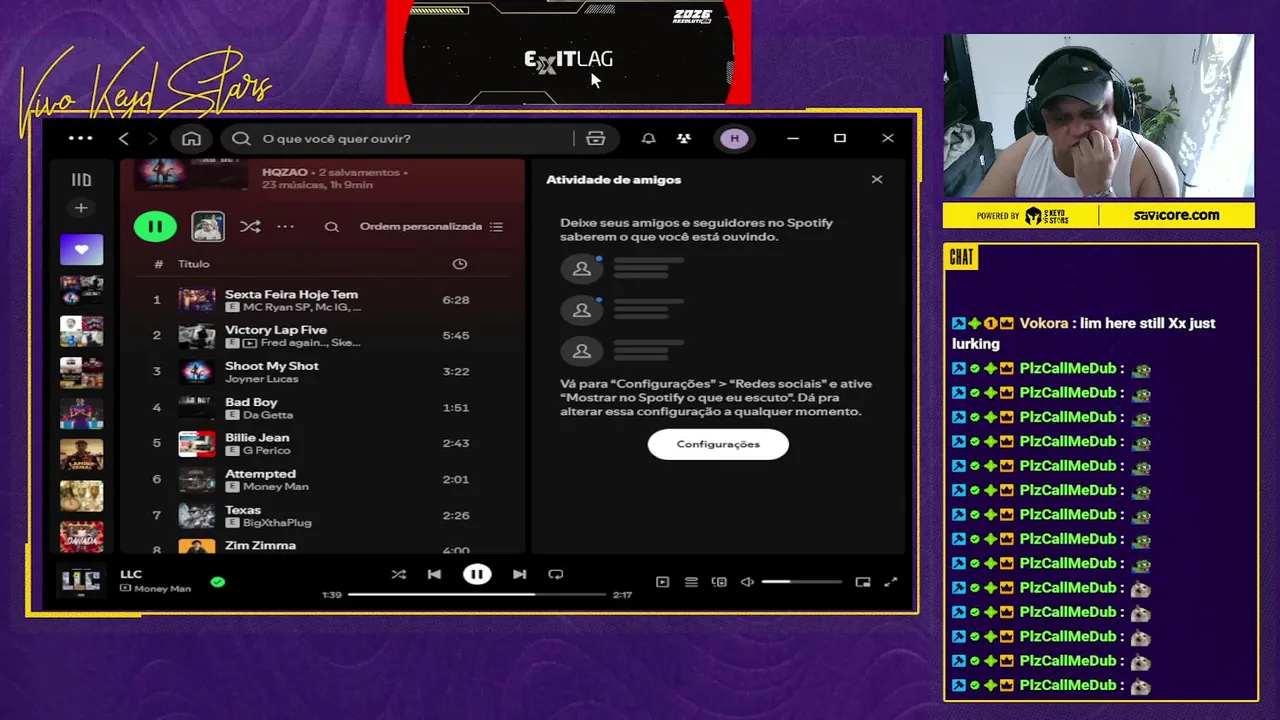Toggle shuffle in player bar

[x=399, y=574]
